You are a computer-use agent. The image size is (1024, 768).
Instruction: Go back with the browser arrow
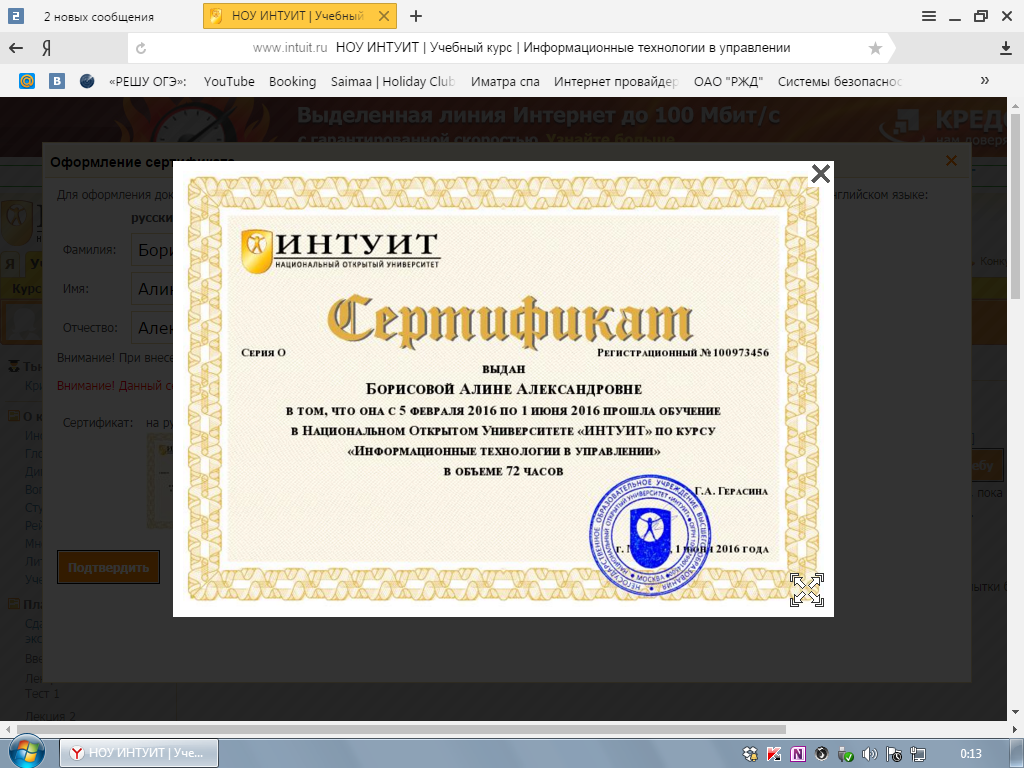point(16,48)
